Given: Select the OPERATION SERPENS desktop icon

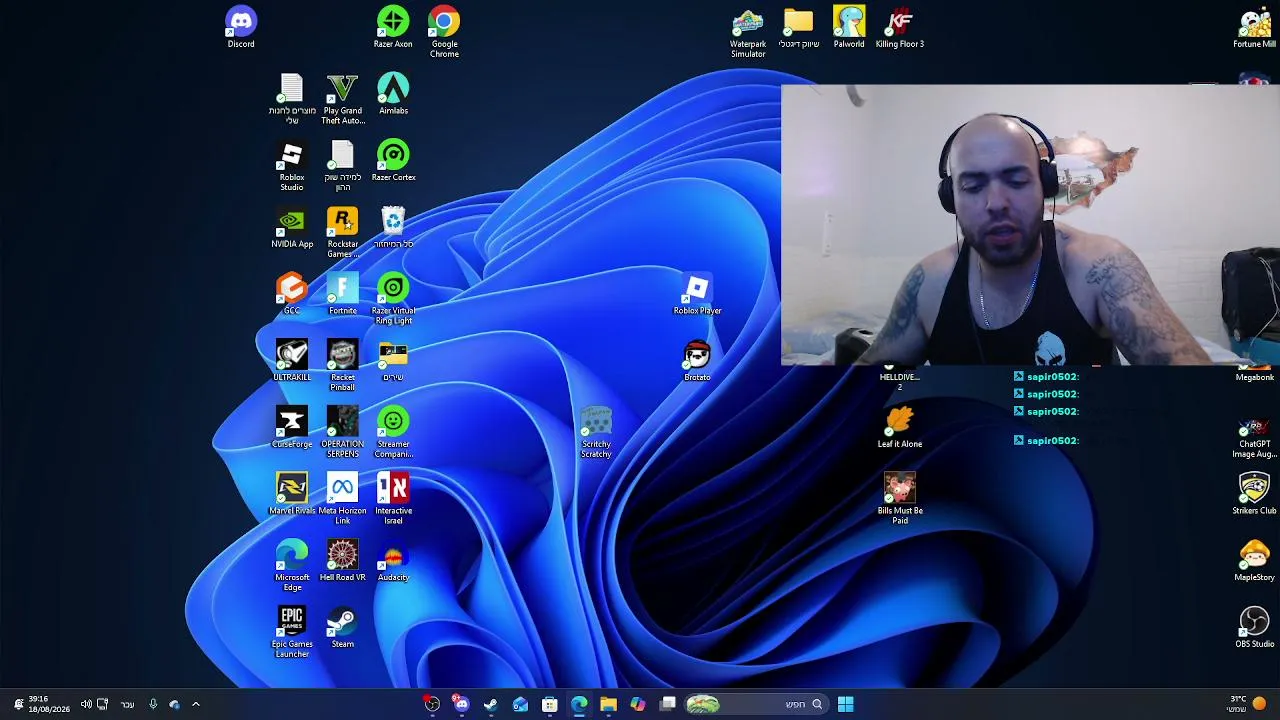Looking at the screenshot, I should tap(342, 433).
